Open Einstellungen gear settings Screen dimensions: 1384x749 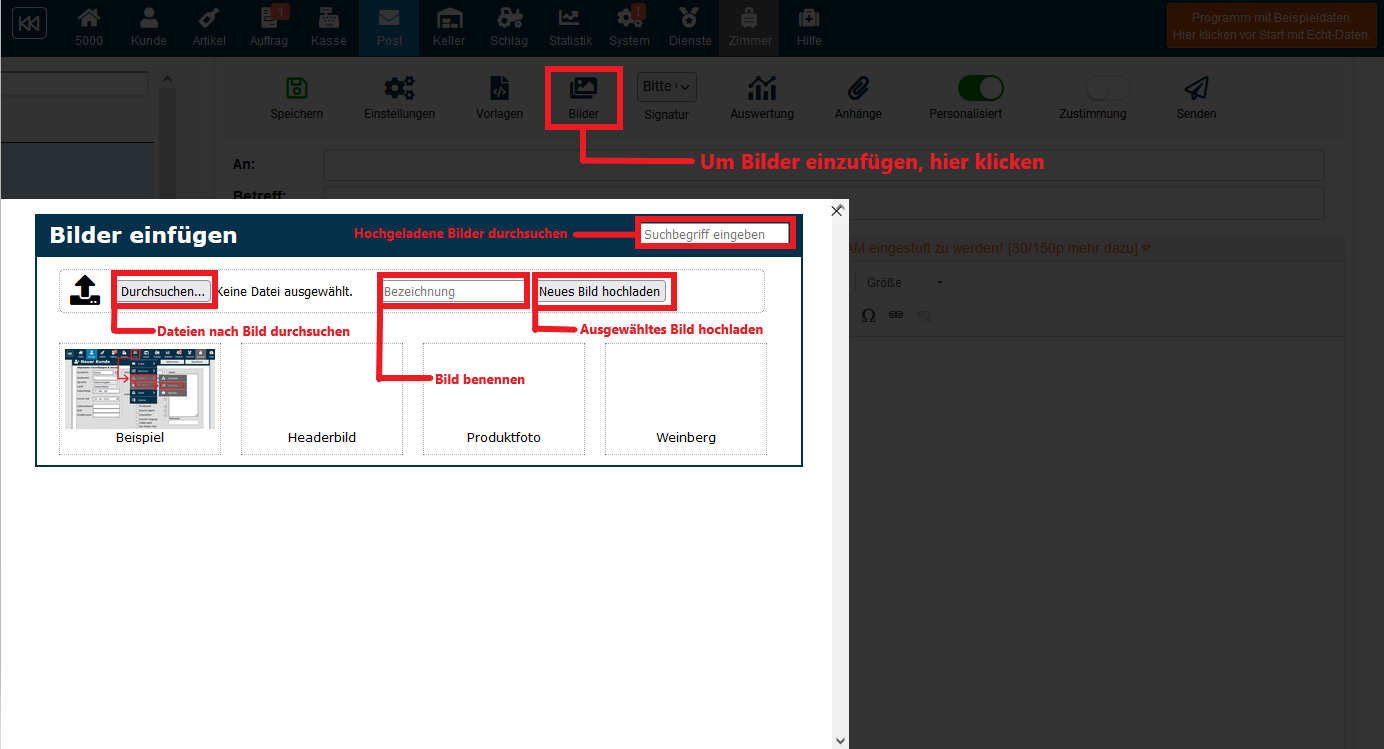[399, 89]
